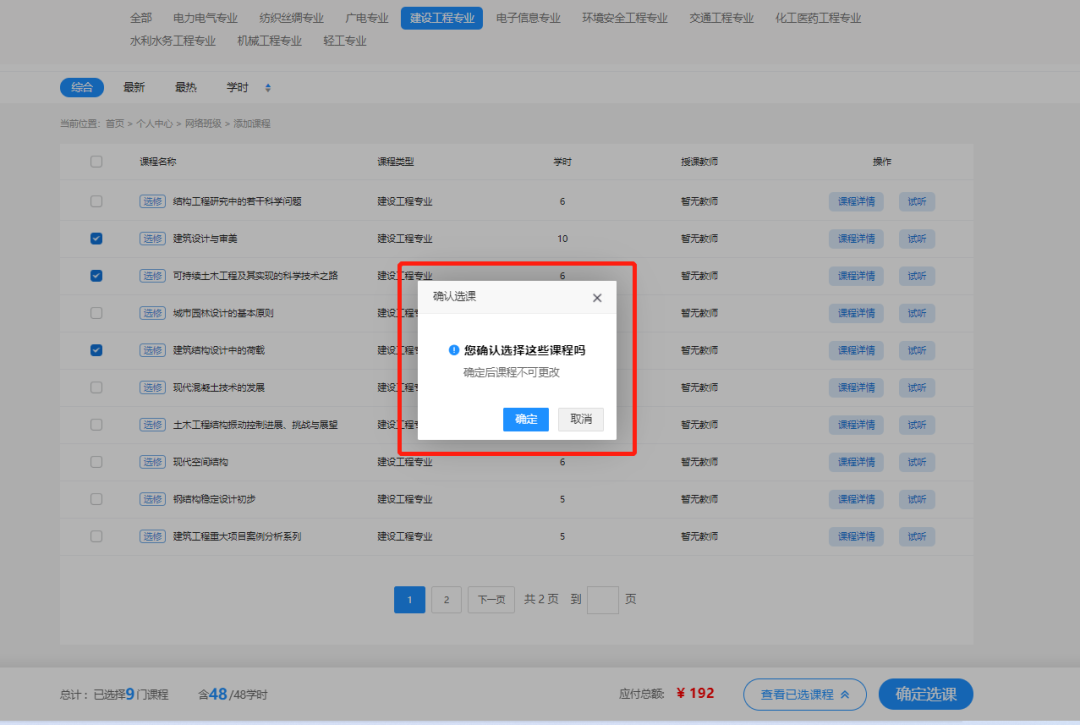Screen dimensions: 1080x725
Task: Open 课程详情 for 钢结构稳定设计初步
Action: pyautogui.click(x=856, y=499)
